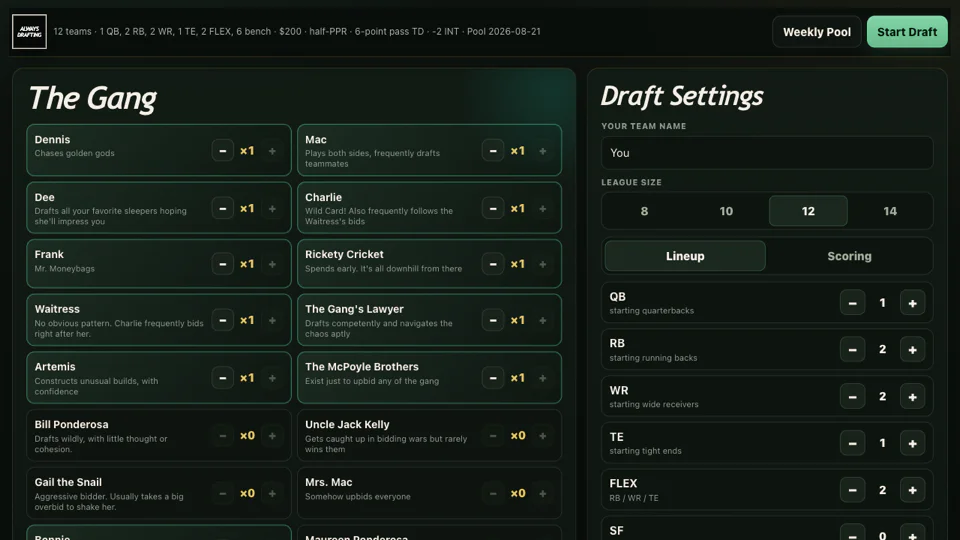Viewport: 960px width, 540px height.
Task: Decrease Charlie bot count
Action: coord(493,209)
